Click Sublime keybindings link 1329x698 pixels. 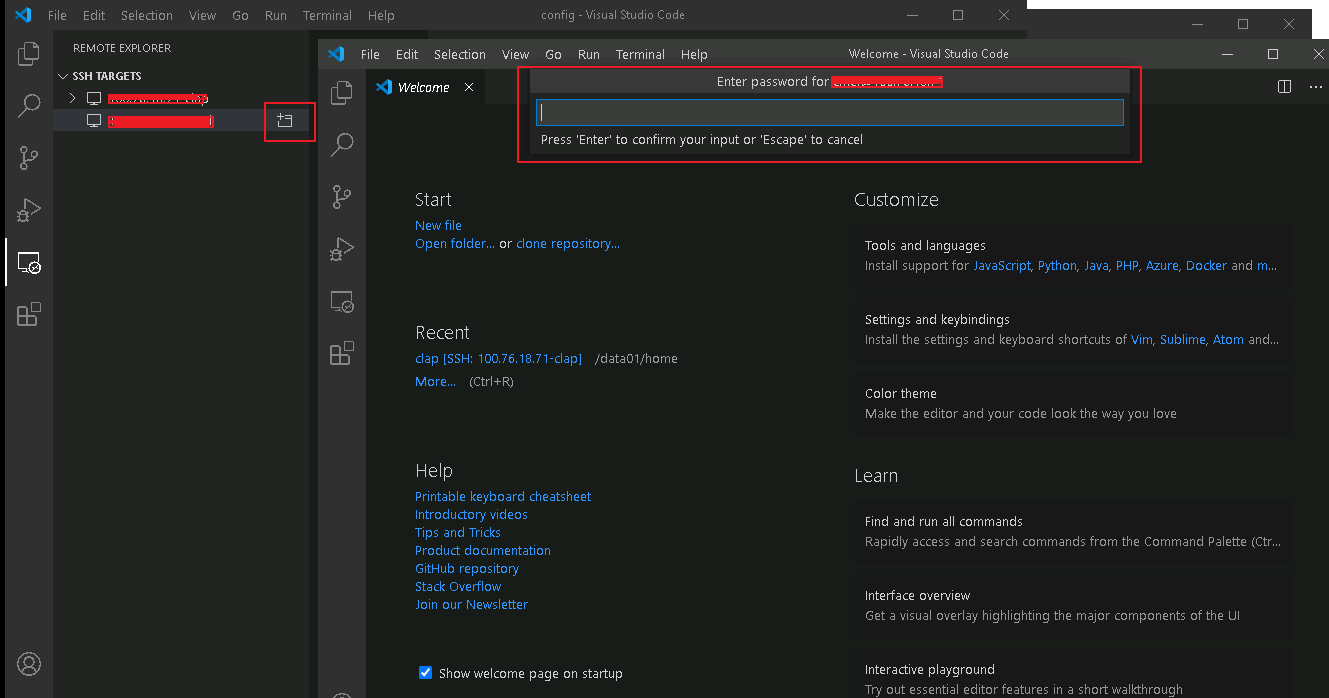[1183, 340]
